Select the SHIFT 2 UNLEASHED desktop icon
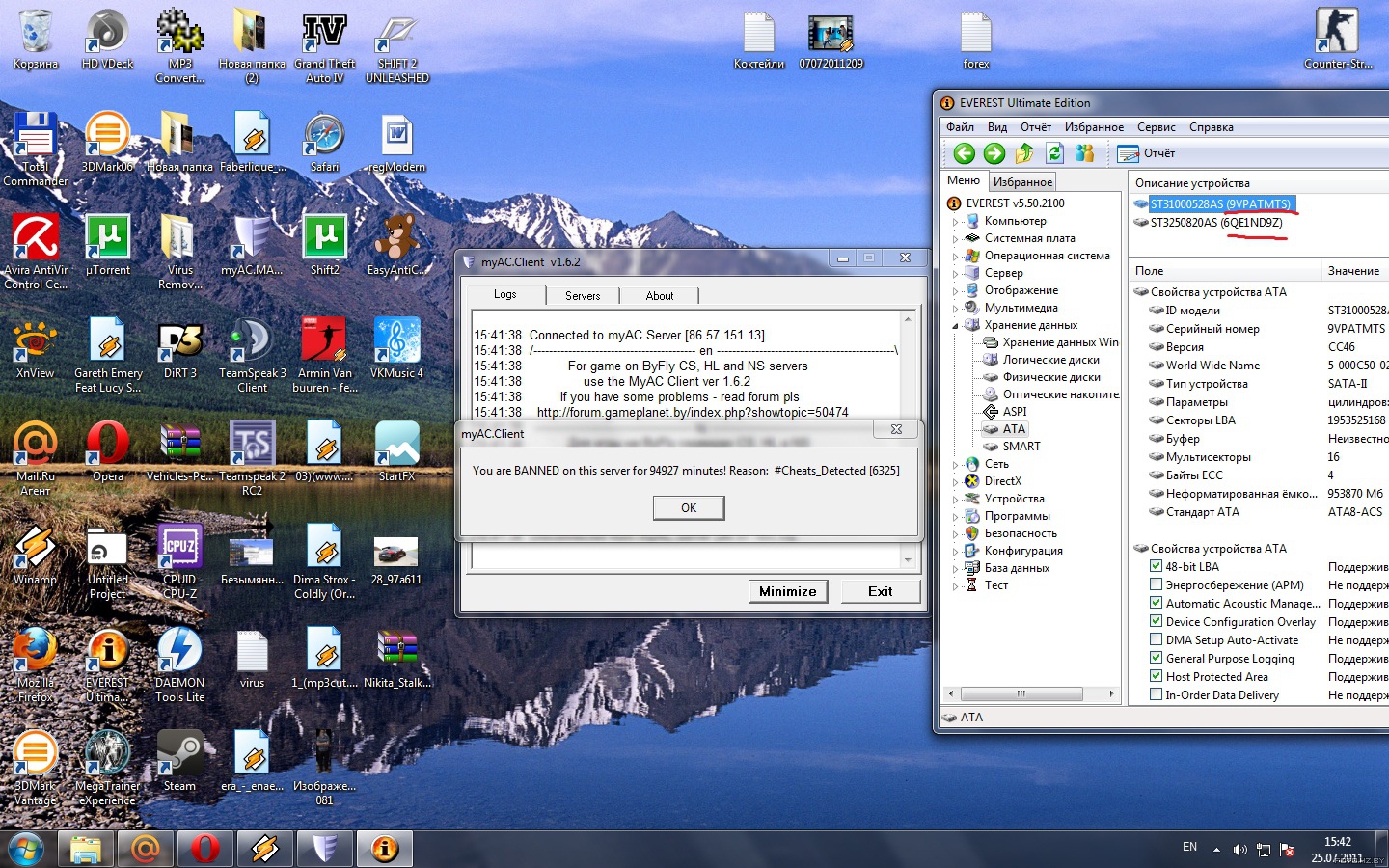This screenshot has height=868, width=1389. (x=397, y=47)
